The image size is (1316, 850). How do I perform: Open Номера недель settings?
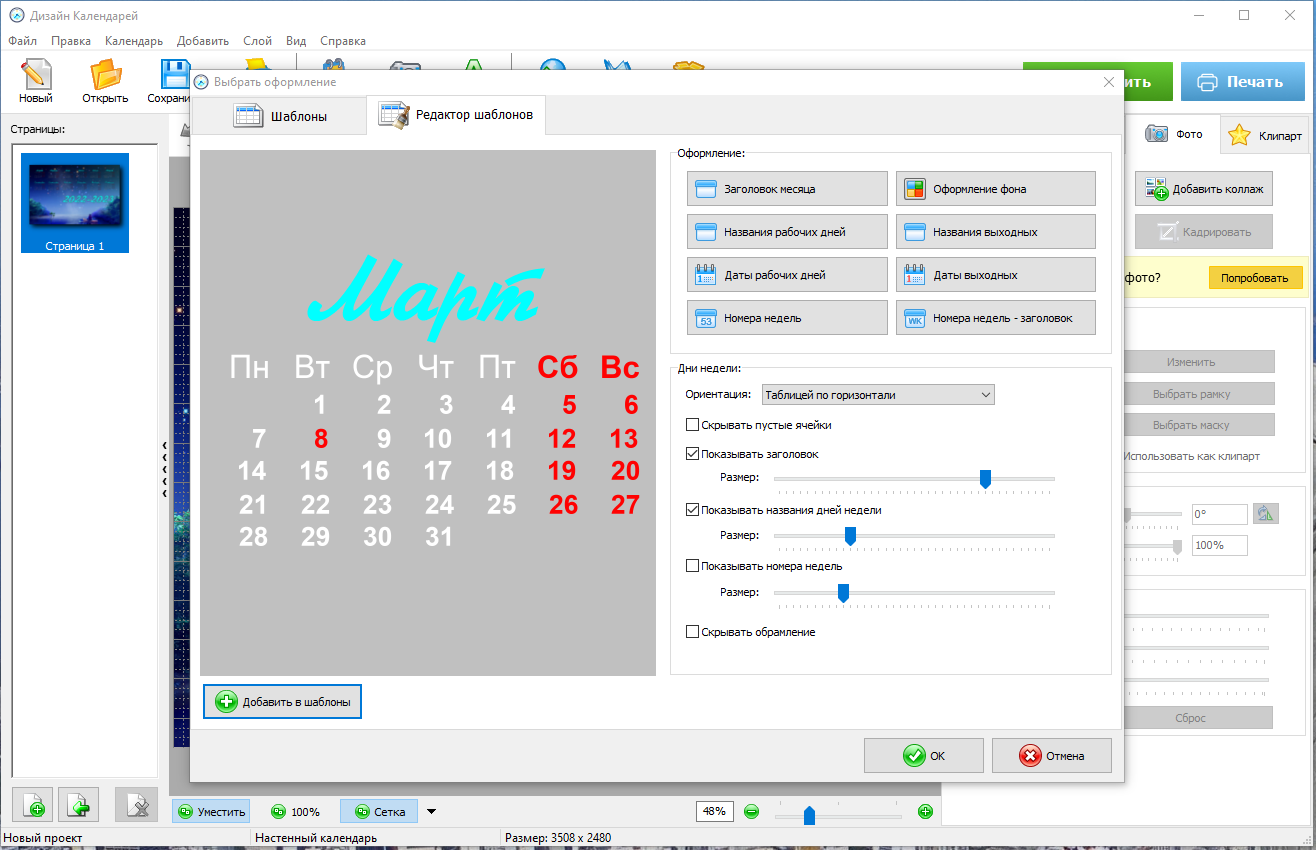click(787, 318)
